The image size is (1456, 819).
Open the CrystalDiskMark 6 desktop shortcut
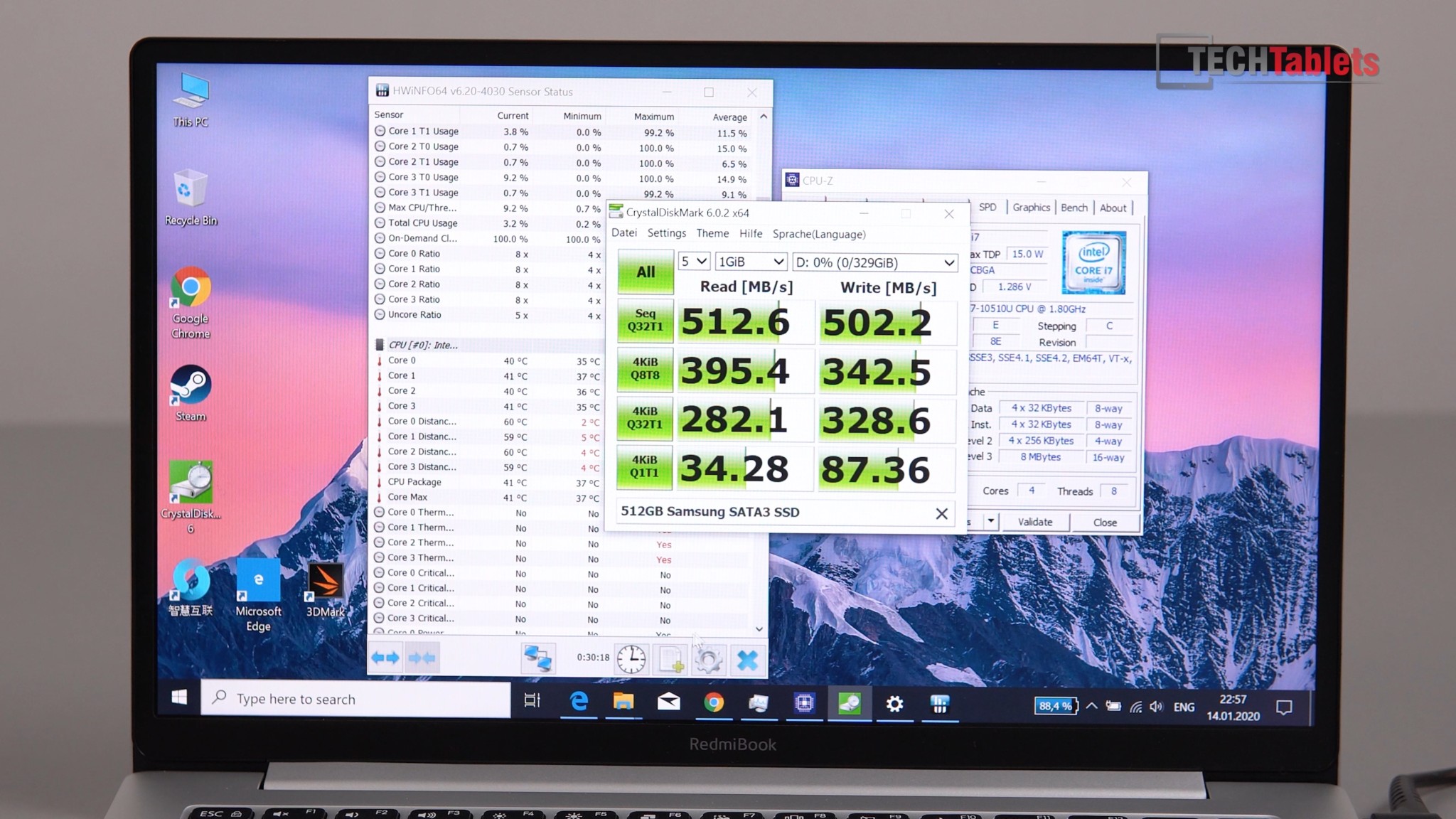(191, 498)
